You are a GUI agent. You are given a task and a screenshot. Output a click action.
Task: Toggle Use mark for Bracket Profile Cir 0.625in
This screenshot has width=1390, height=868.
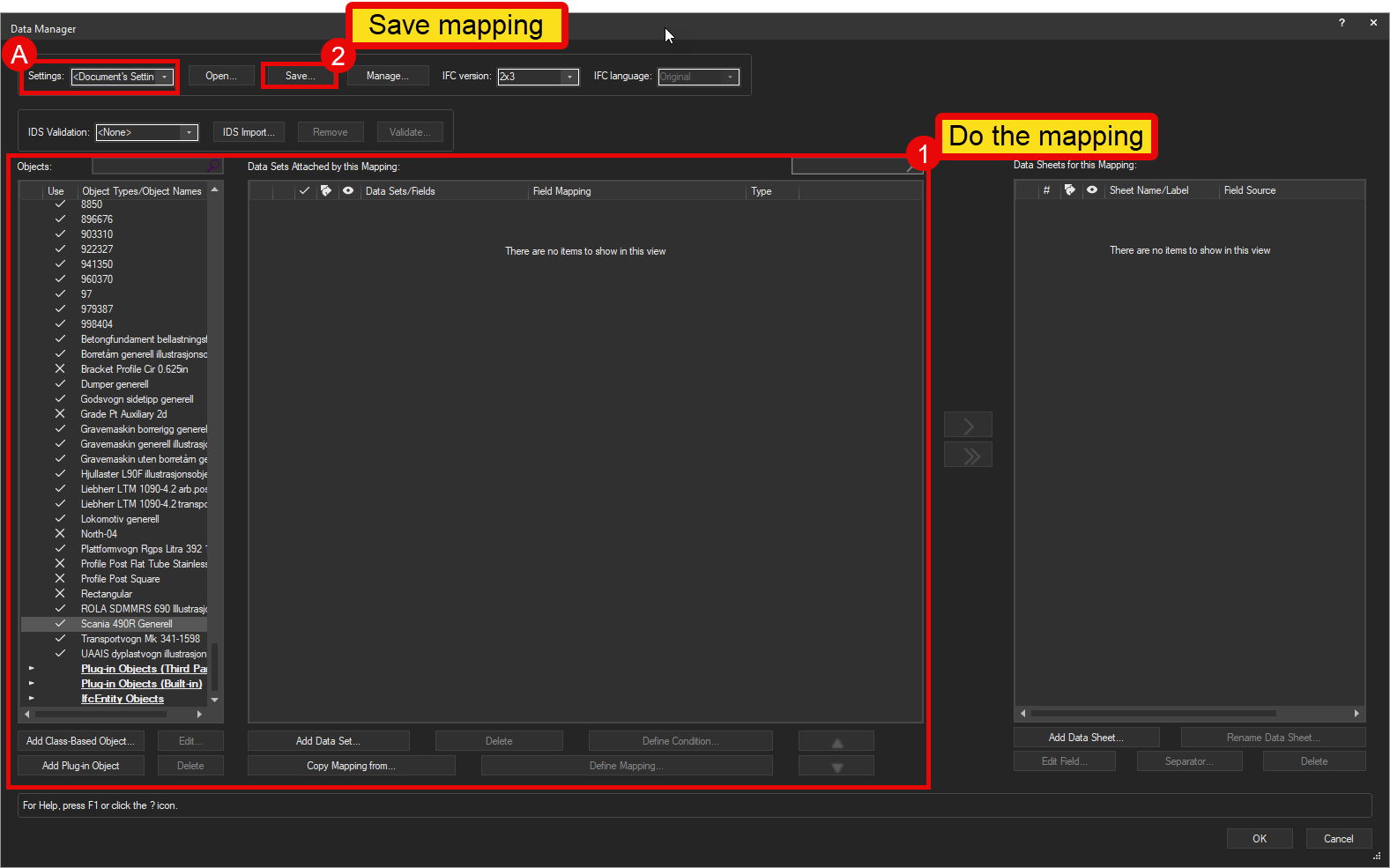[60, 369]
